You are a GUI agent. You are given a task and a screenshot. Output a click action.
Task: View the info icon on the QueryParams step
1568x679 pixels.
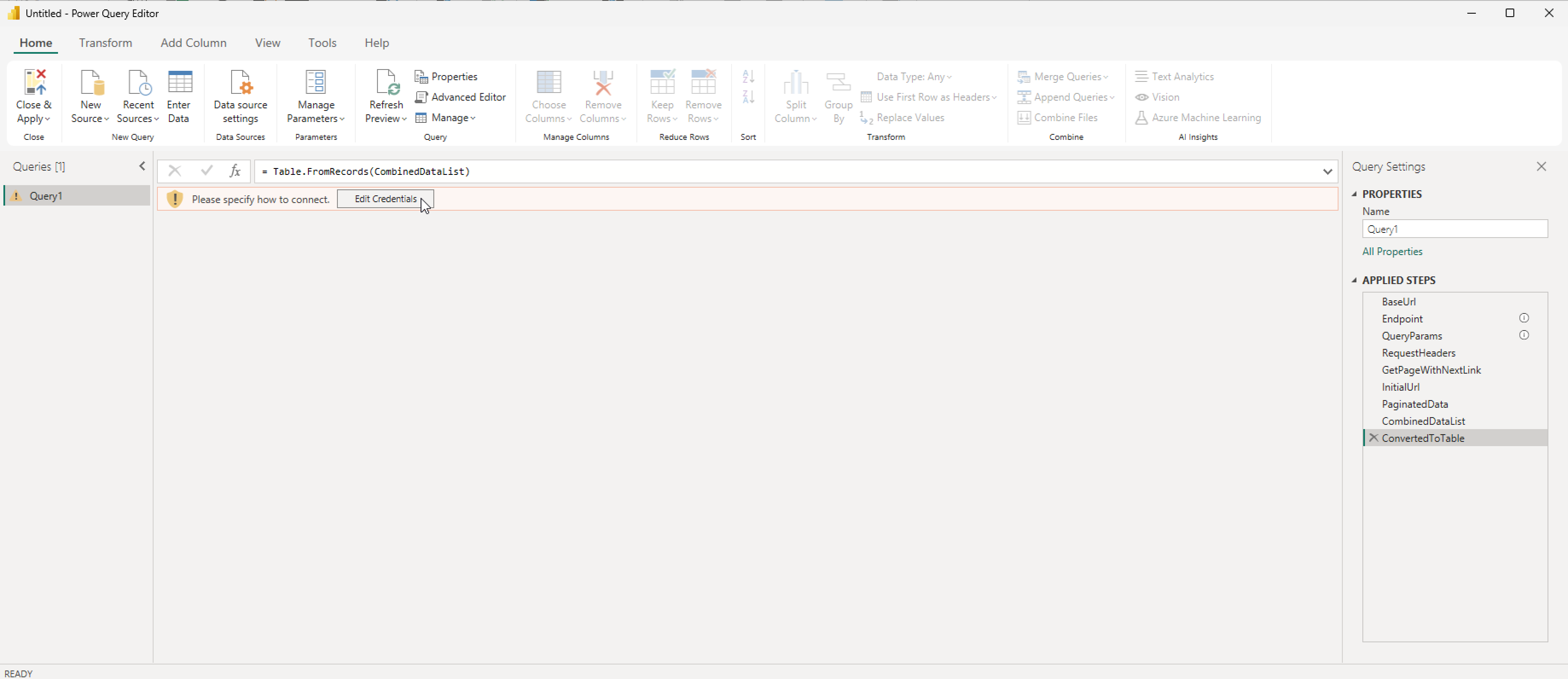click(1524, 335)
